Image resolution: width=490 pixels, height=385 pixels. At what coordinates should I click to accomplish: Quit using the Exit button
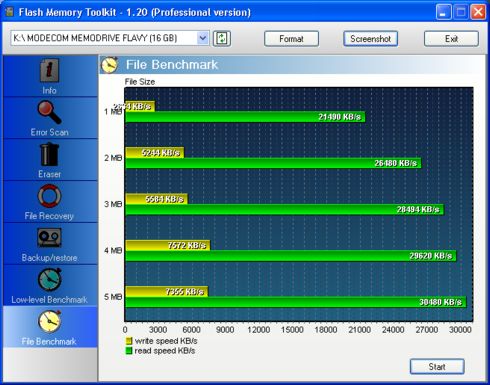(451, 39)
